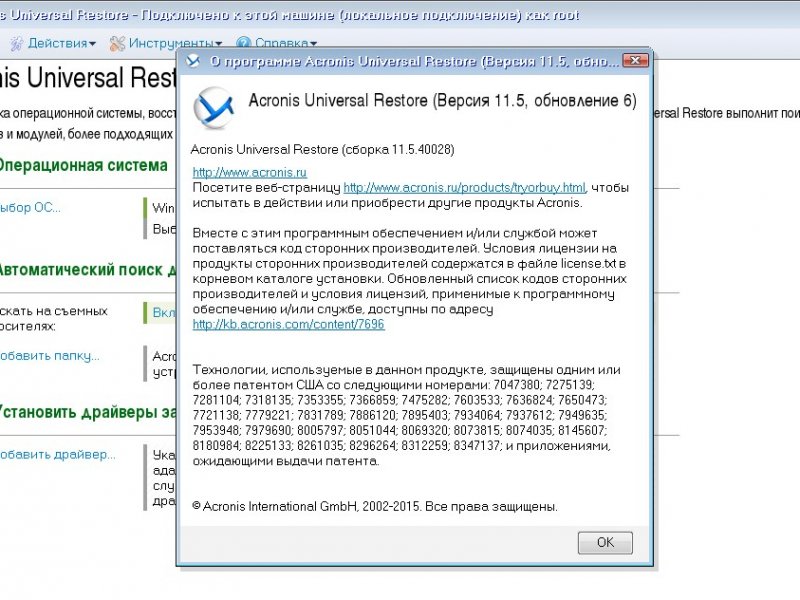This screenshot has width=800, height=600.
Task: Open the Инструменты menu
Action: point(165,43)
